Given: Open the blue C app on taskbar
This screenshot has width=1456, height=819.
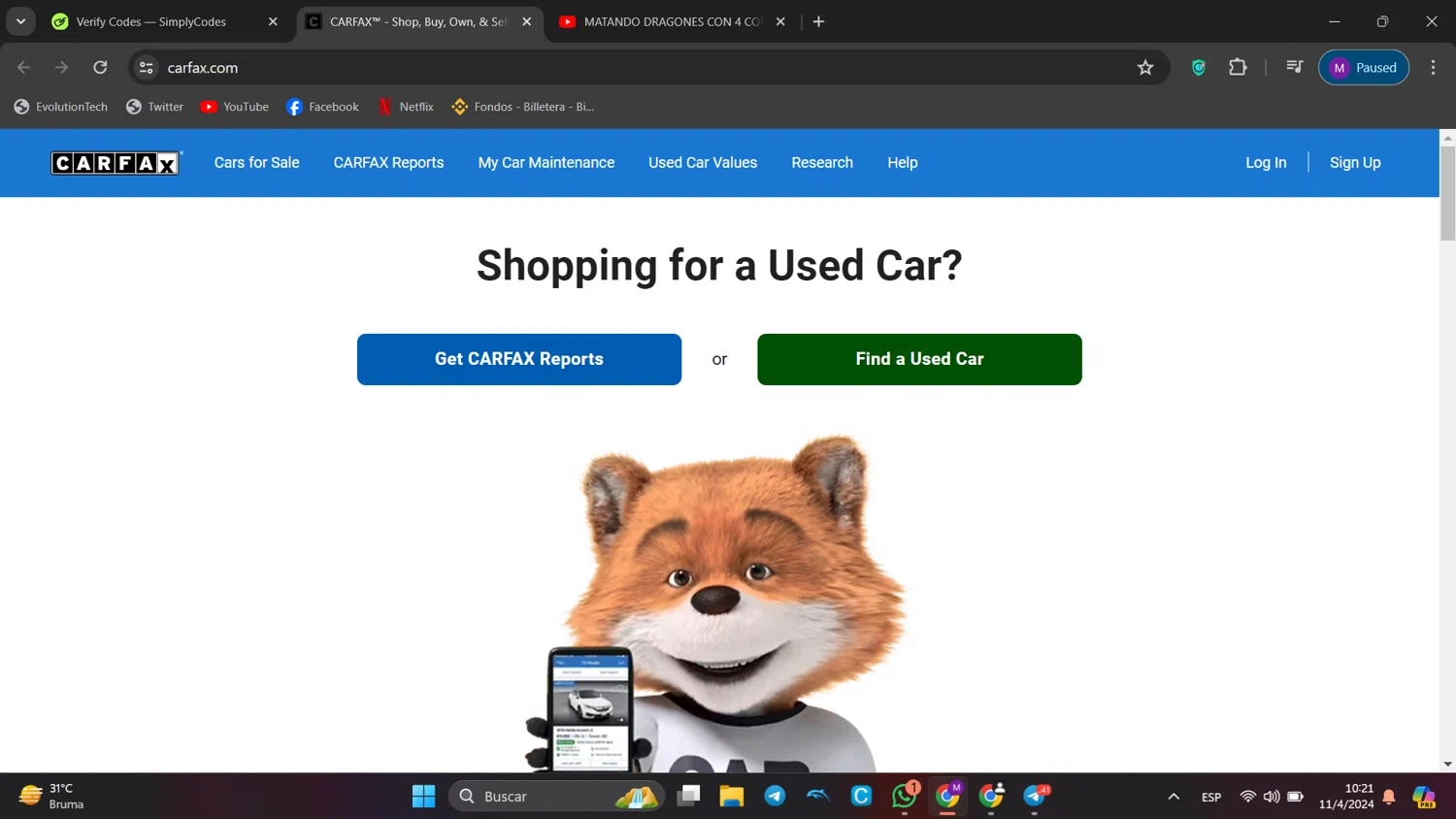Looking at the screenshot, I should click(861, 796).
